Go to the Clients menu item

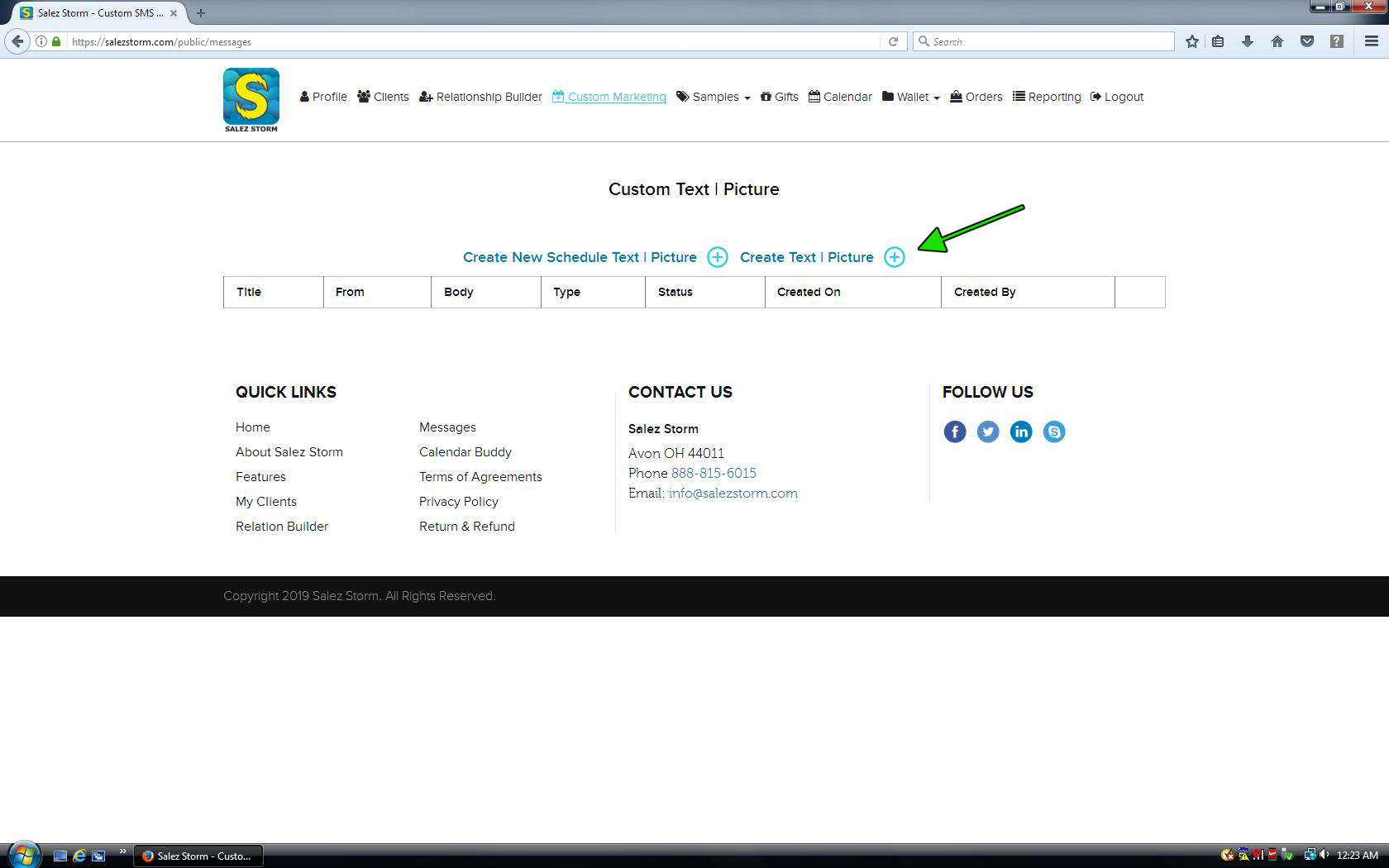[383, 97]
